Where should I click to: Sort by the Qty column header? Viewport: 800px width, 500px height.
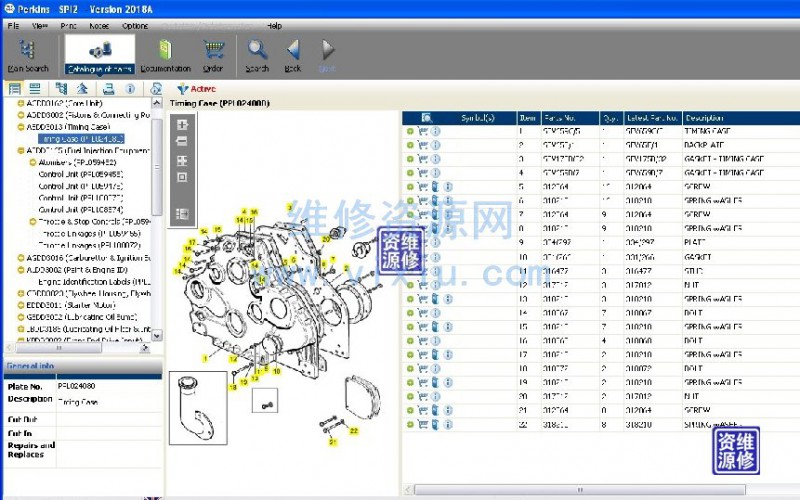pyautogui.click(x=611, y=118)
